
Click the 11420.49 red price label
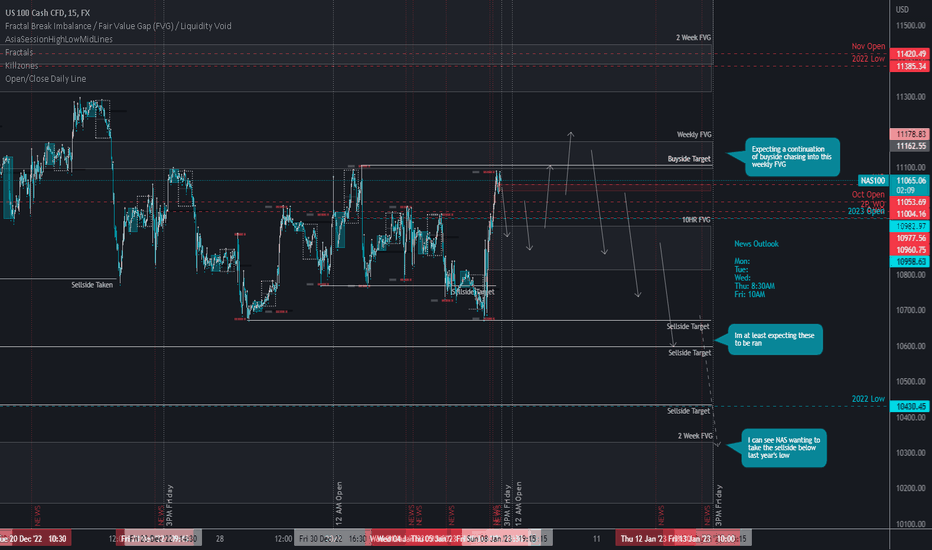[911, 54]
